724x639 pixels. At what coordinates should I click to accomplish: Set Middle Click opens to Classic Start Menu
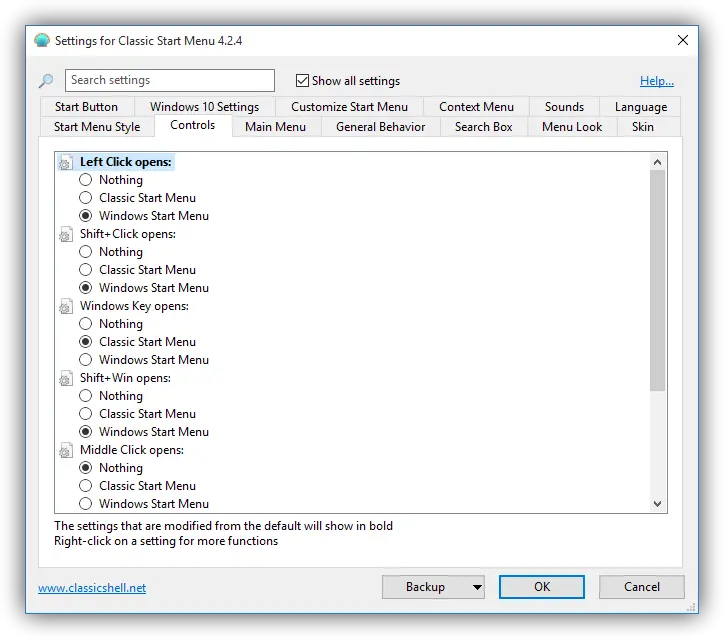85,486
